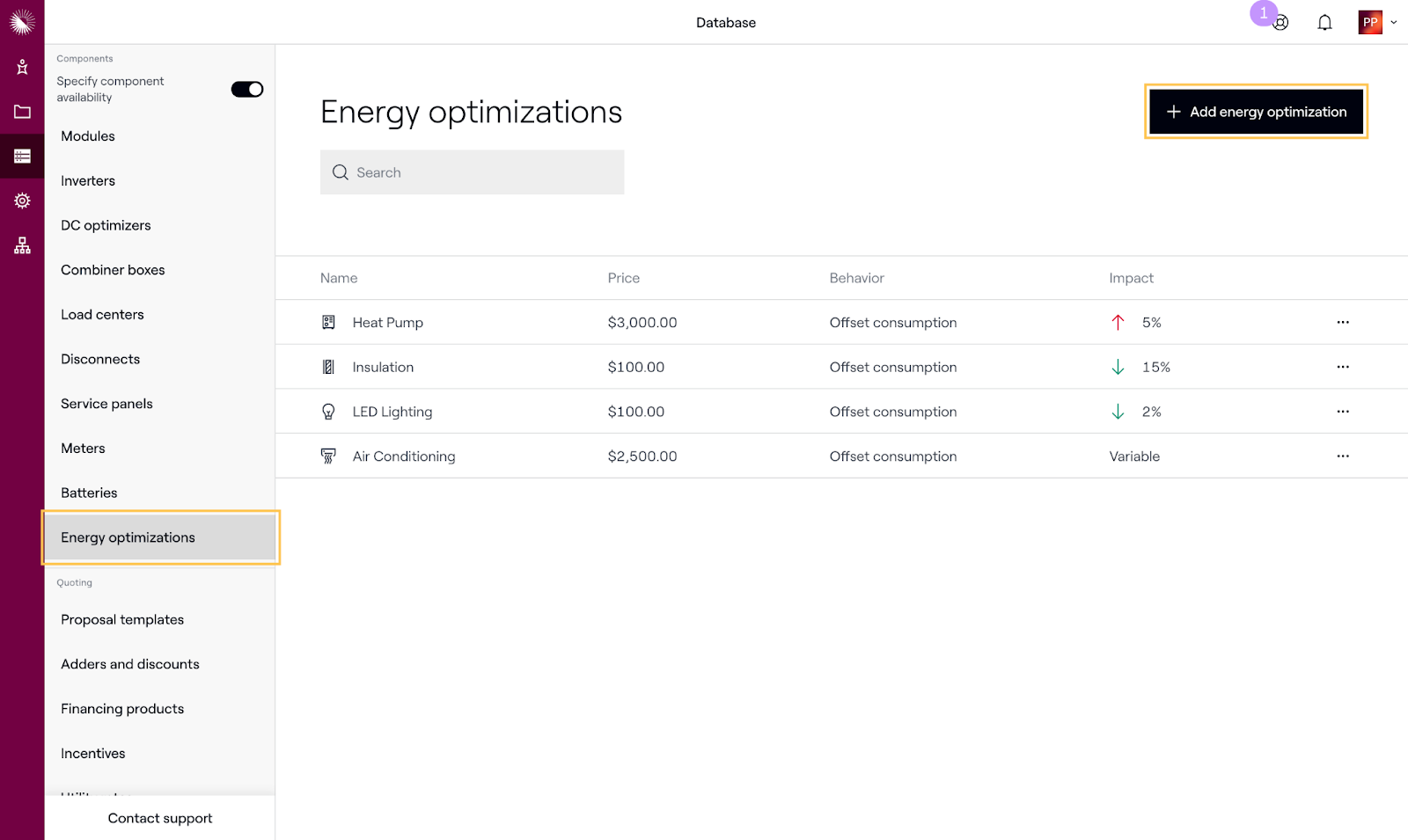Go to Proposal templates in sidebar
Screen dimensions: 1408x840
(122, 620)
